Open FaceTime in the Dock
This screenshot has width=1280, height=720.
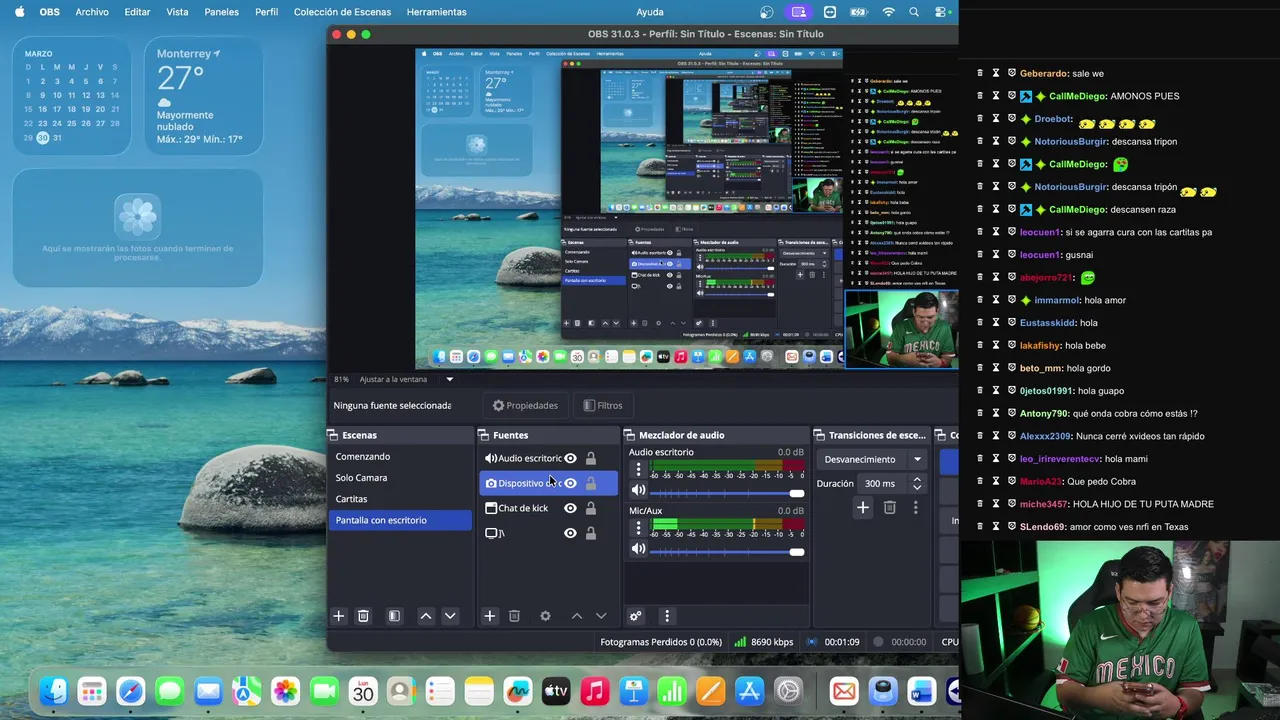point(324,691)
